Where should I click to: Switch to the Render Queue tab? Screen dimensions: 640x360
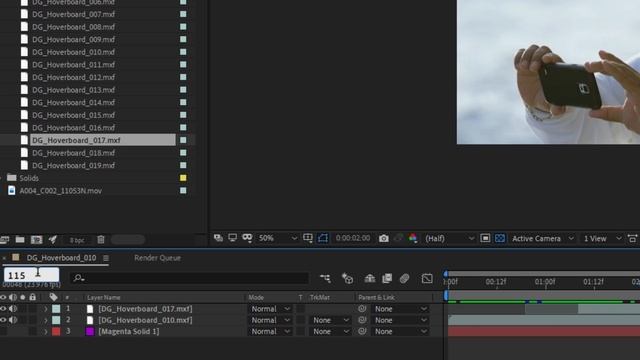158,258
